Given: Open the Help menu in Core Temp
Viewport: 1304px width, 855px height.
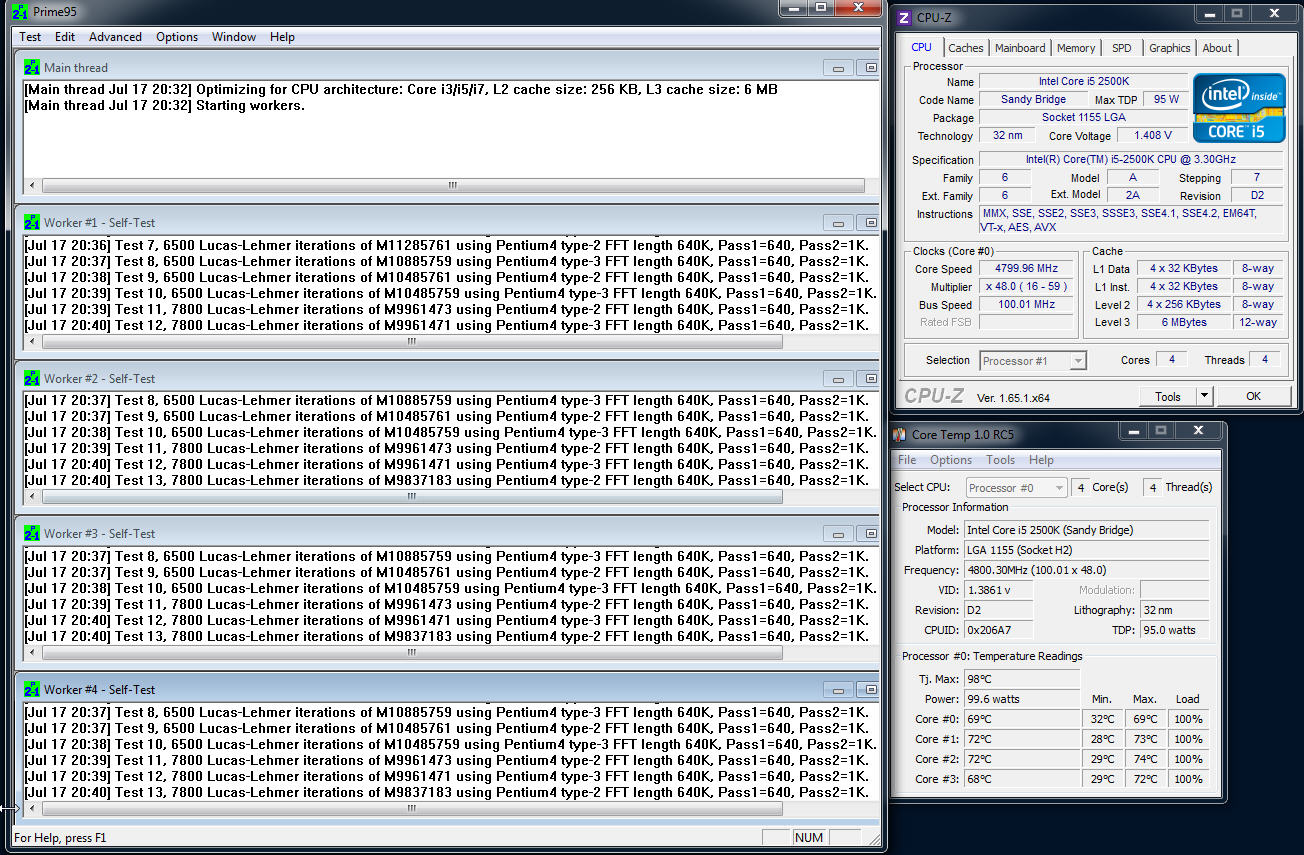Looking at the screenshot, I should point(1041,460).
